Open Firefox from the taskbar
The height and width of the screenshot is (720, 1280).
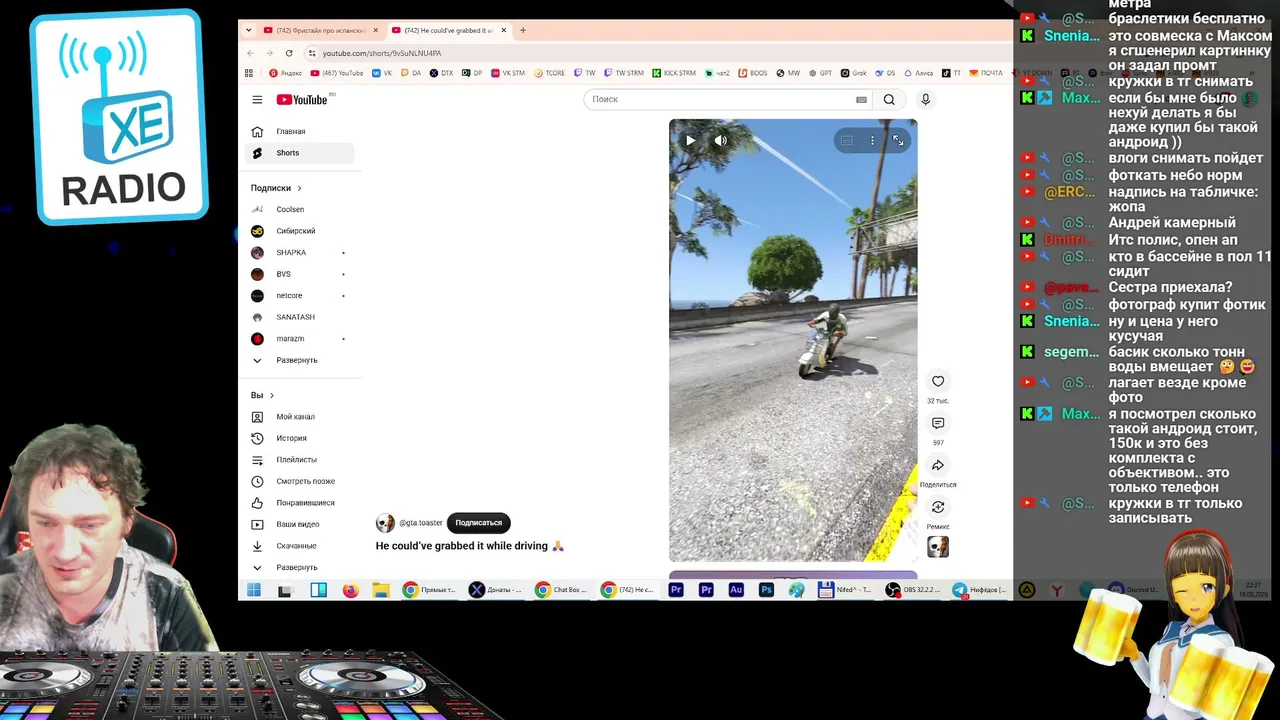click(x=350, y=590)
